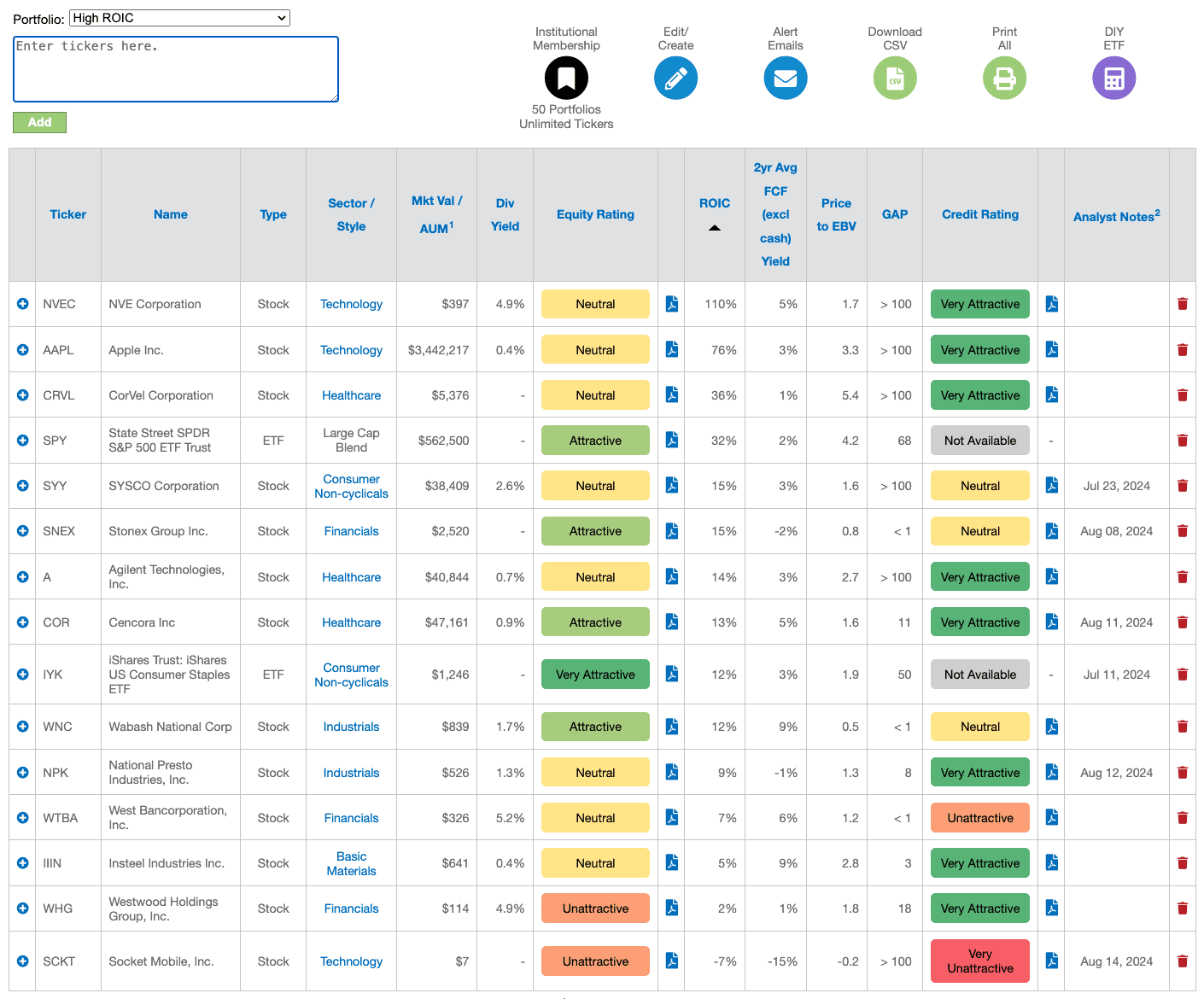Viewport: 1204px width, 999px height.
Task: Click the Aug 14, 2024 analyst note date
Action: click(1116, 961)
